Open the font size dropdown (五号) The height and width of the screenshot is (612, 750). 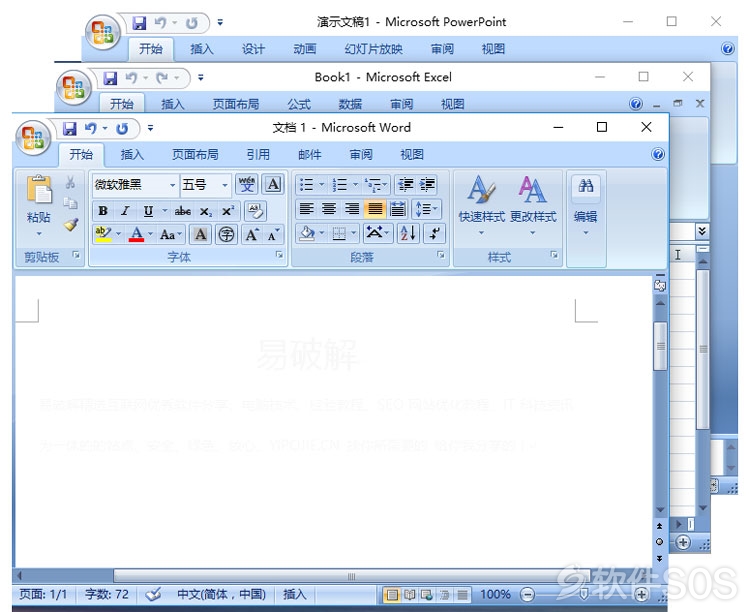tap(224, 185)
